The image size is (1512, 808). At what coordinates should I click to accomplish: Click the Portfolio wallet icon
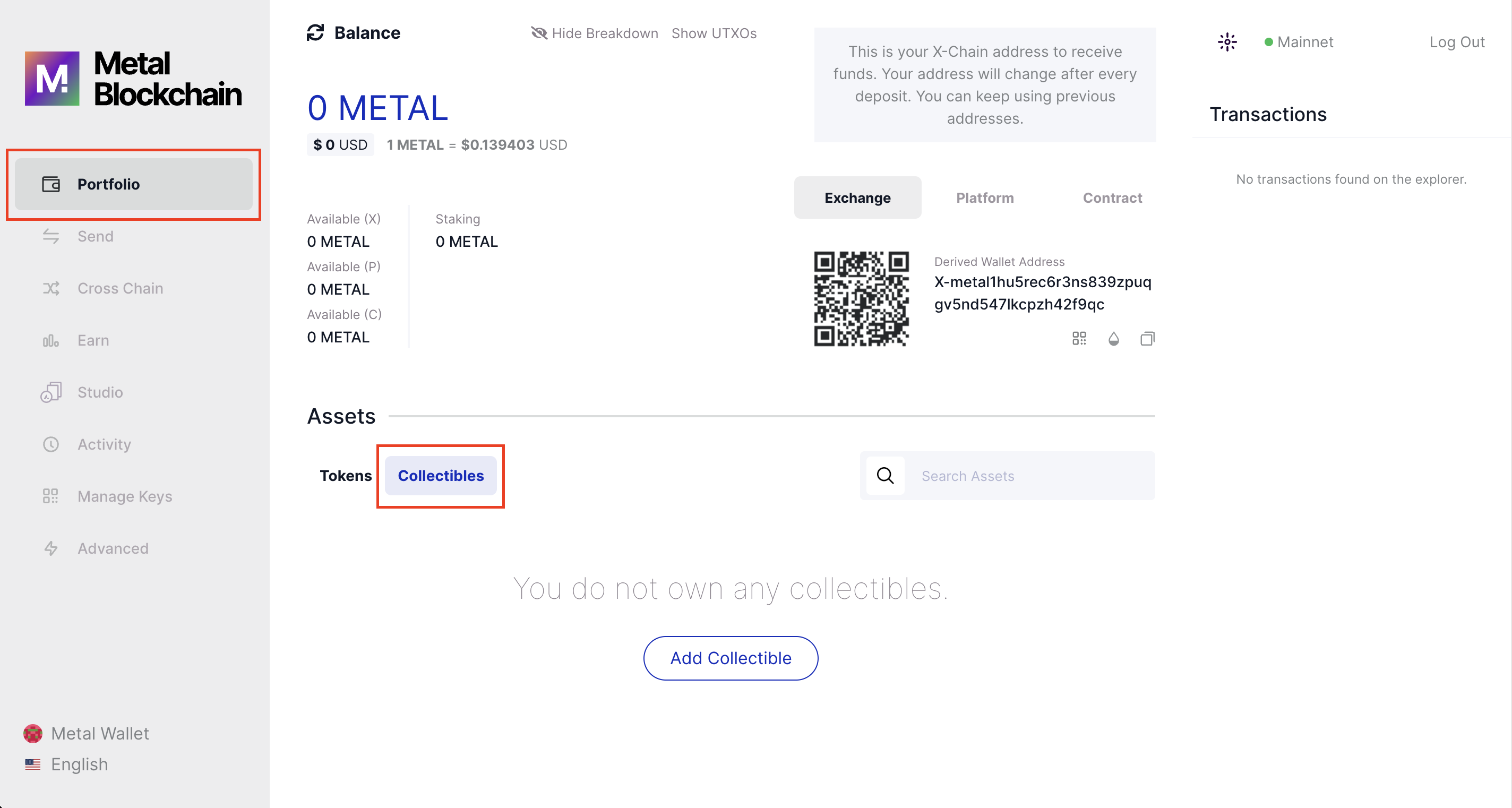pos(51,184)
